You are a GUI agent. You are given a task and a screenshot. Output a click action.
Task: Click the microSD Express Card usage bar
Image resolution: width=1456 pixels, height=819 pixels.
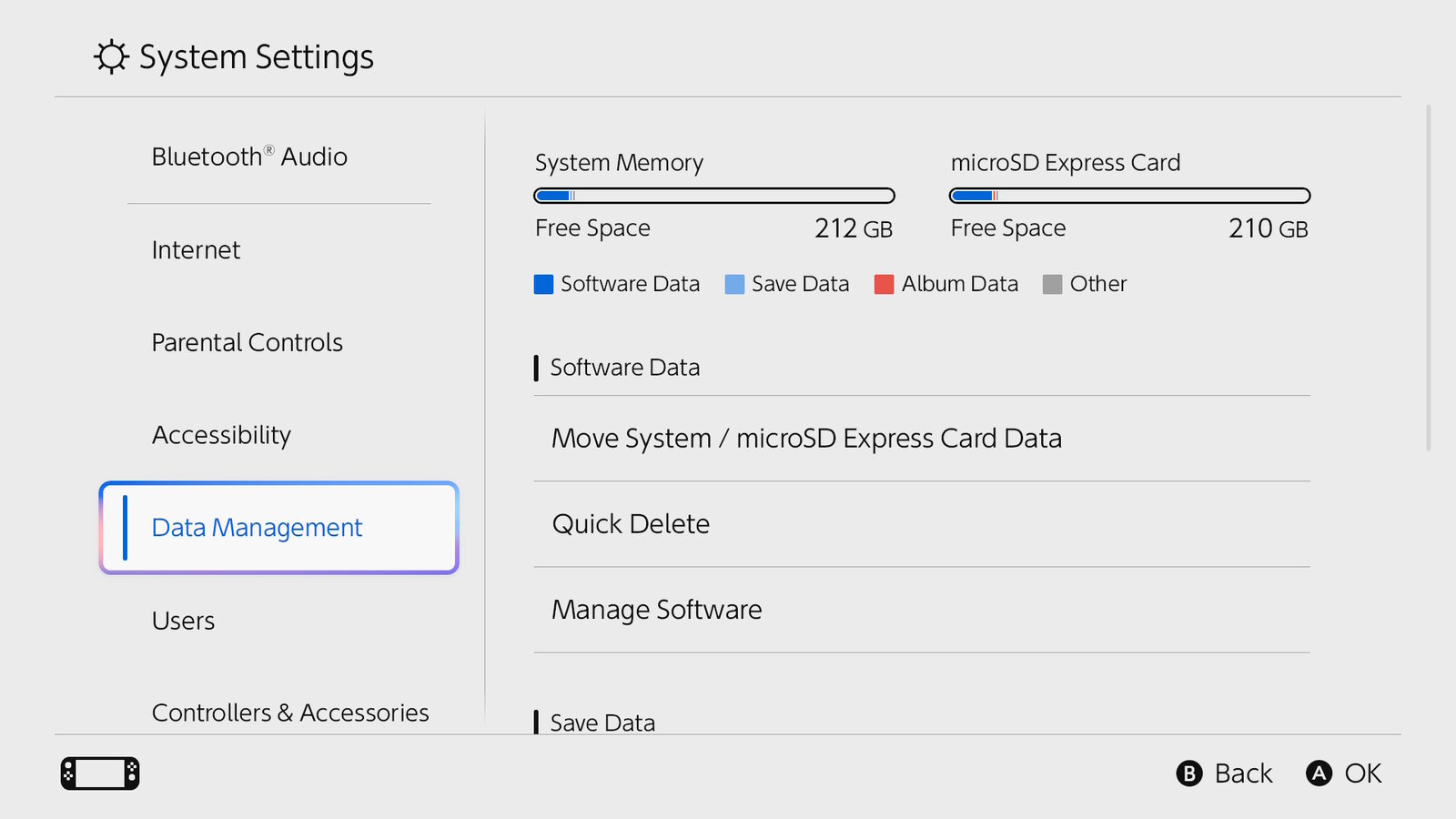pos(1129,196)
